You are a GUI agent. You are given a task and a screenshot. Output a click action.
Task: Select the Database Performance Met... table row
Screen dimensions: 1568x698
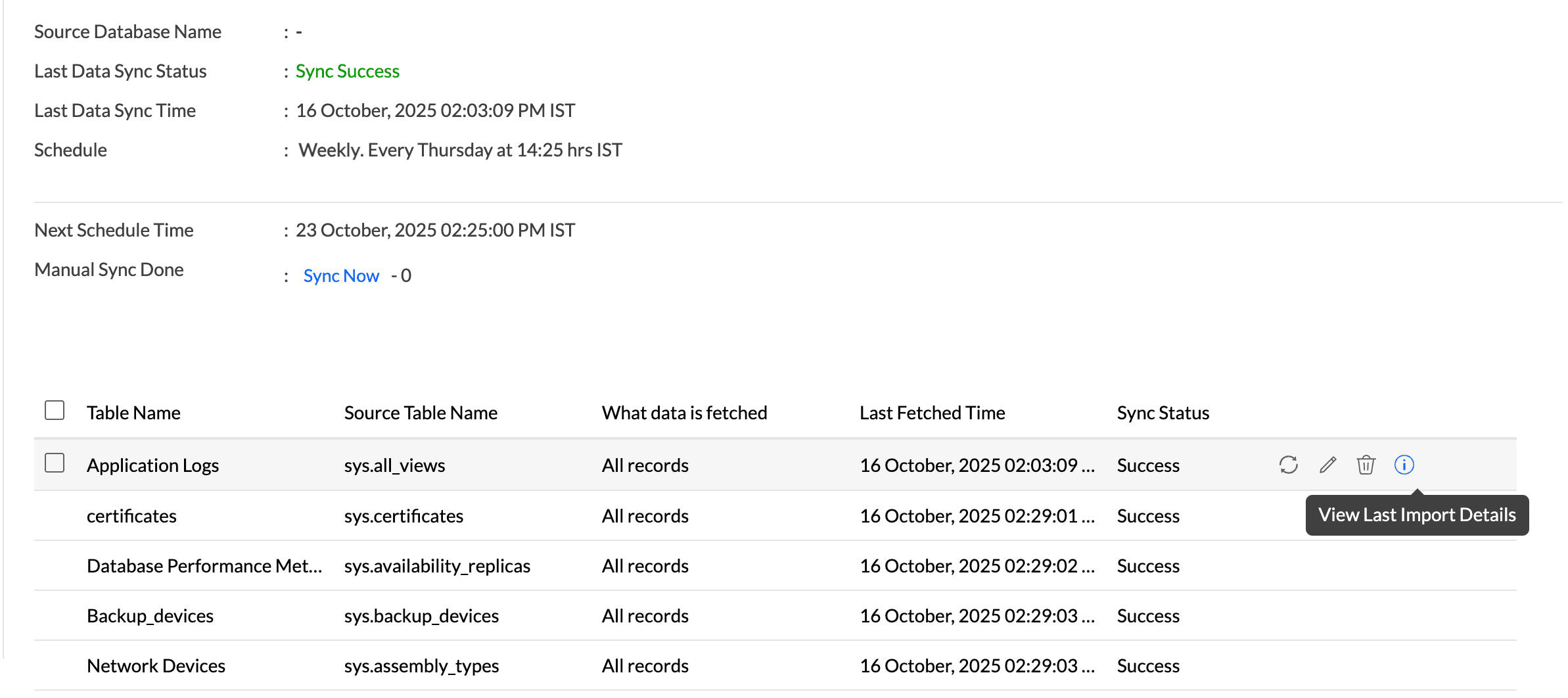[204, 566]
